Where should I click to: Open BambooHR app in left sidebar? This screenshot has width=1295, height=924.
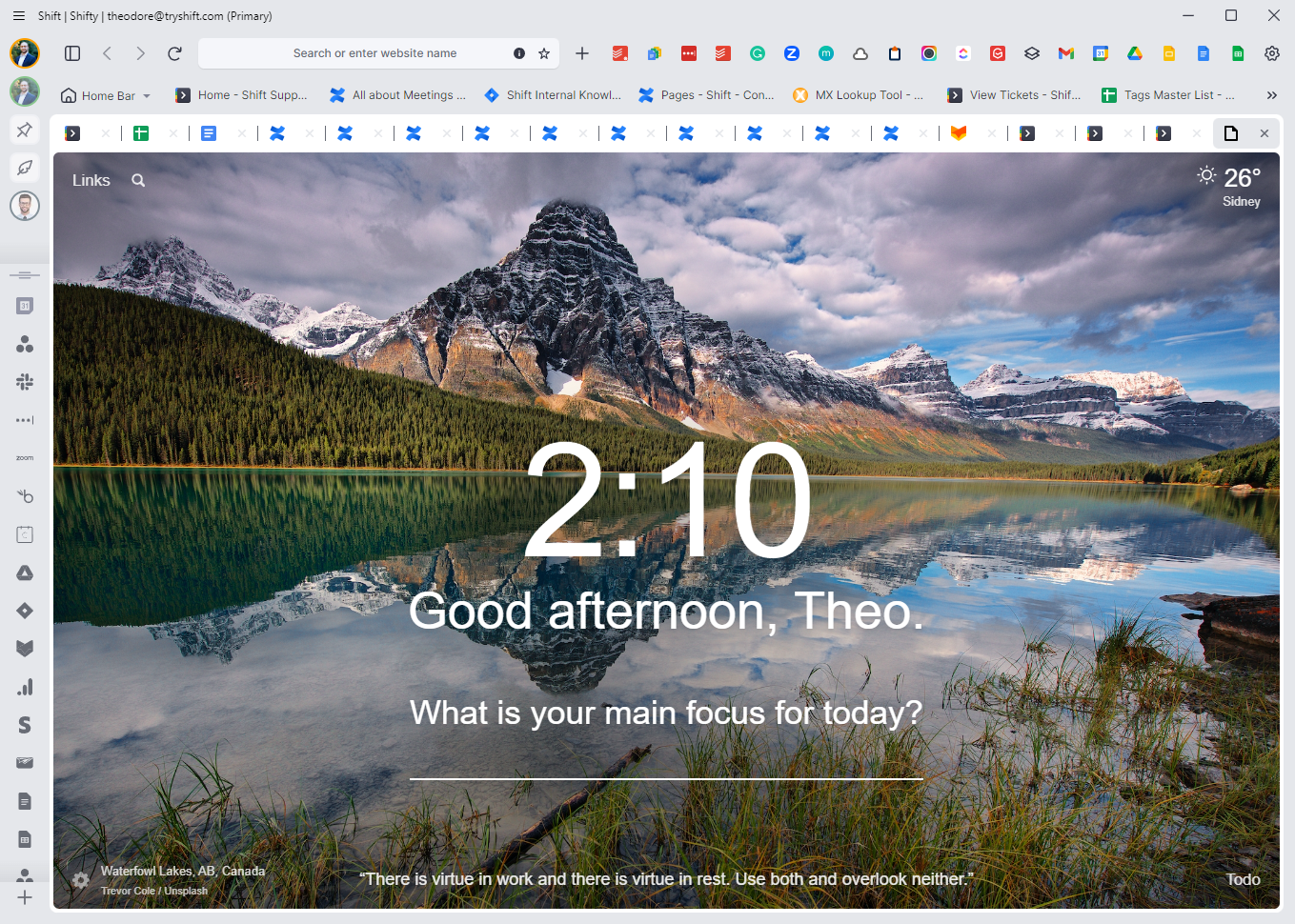click(x=25, y=496)
